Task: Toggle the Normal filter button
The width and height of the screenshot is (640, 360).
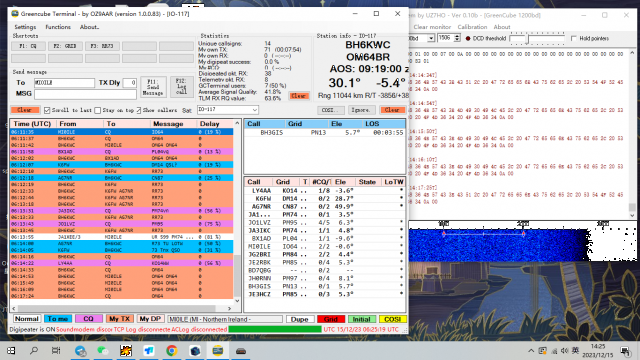Action: 27,319
